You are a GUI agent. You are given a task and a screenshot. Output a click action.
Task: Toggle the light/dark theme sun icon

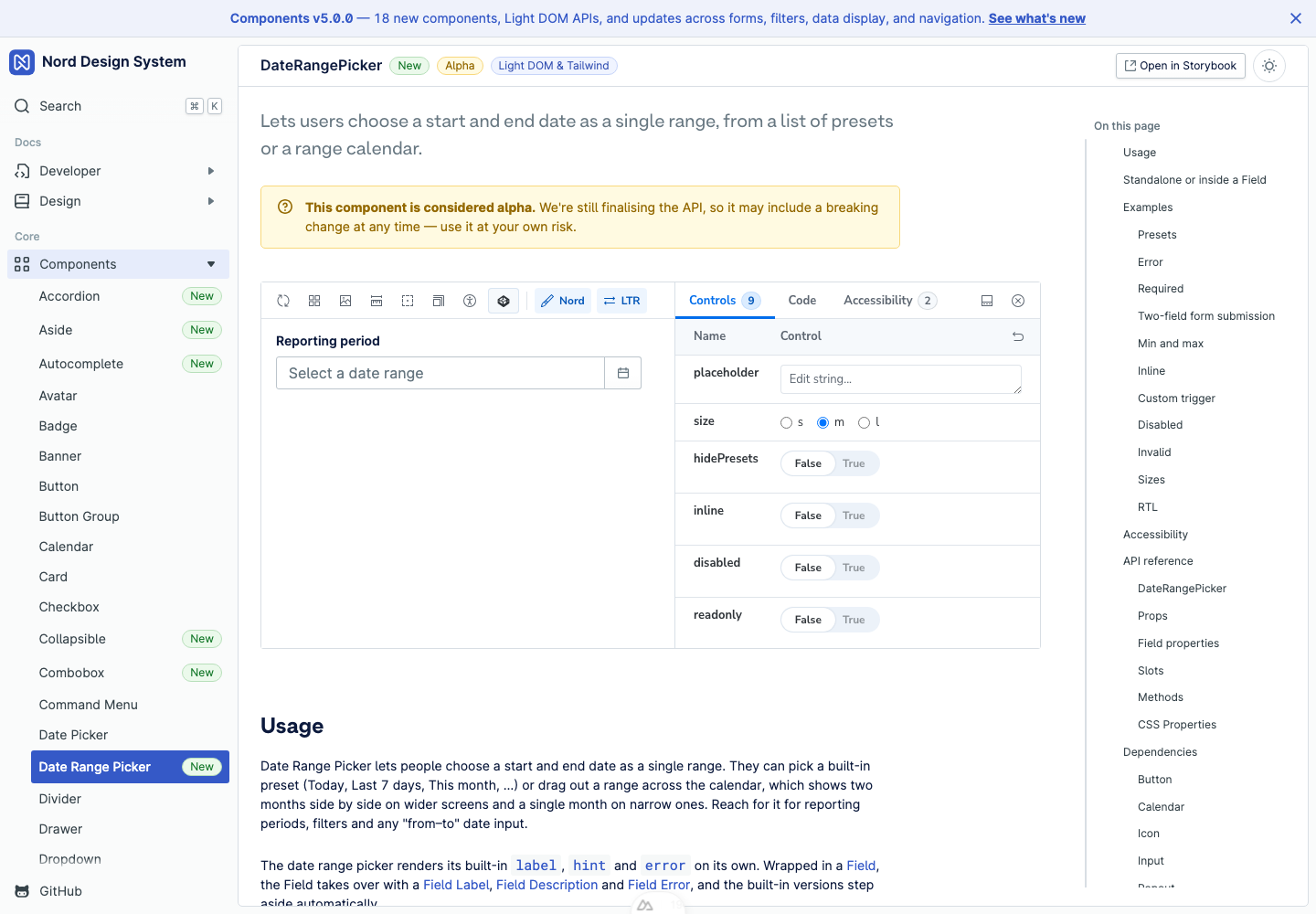click(1269, 66)
